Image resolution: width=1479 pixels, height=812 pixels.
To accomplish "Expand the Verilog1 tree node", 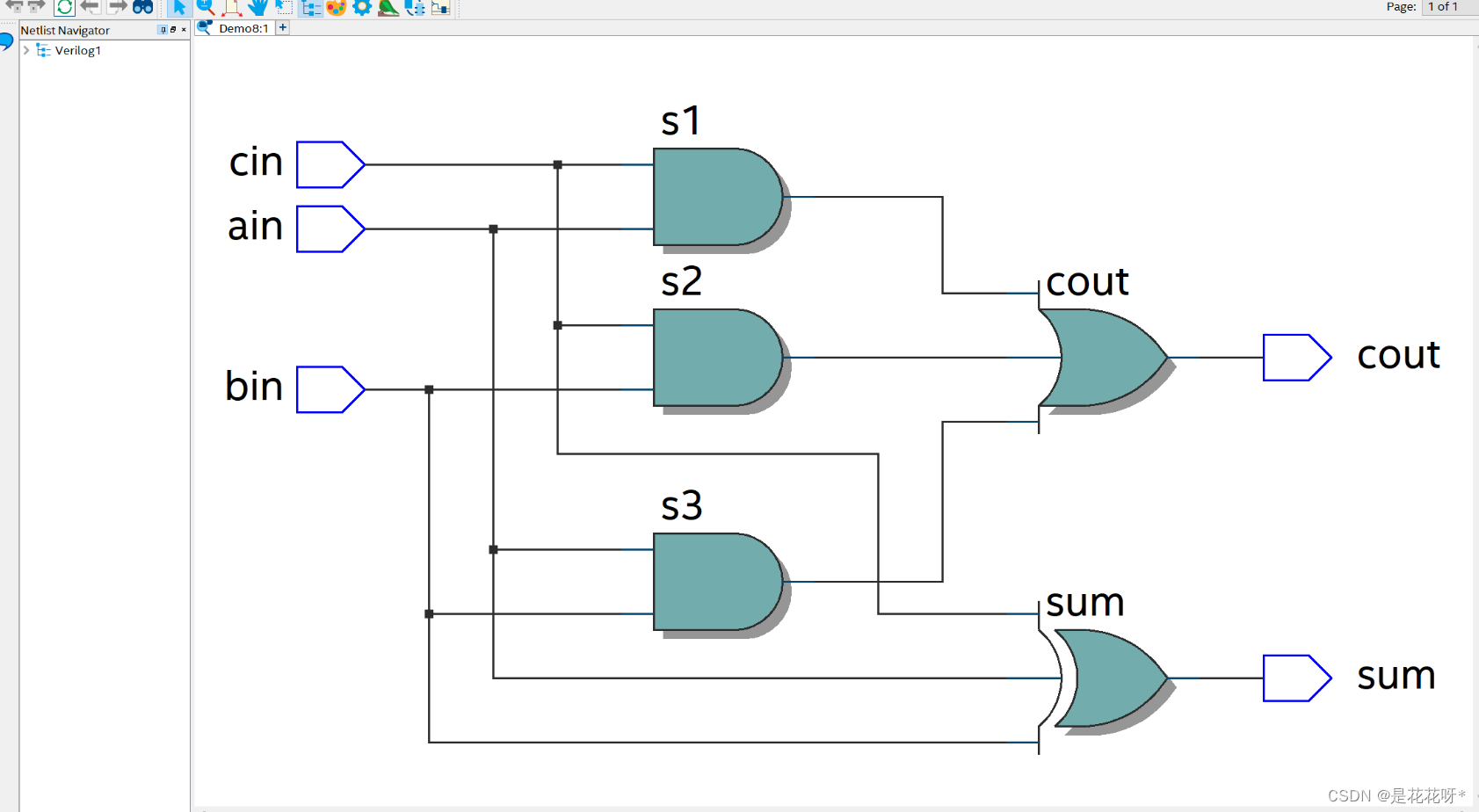I will point(26,50).
